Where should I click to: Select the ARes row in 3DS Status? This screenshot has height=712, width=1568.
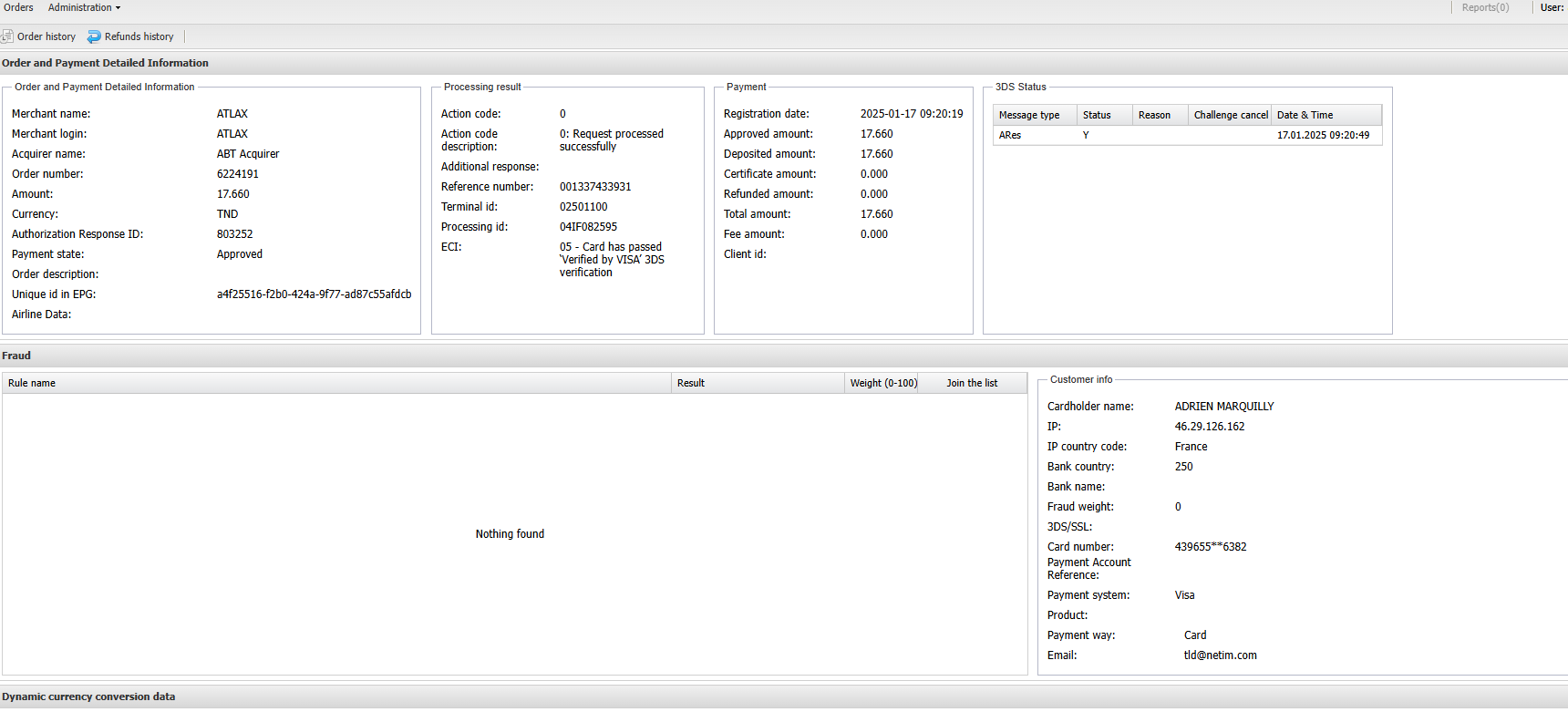click(1010, 135)
